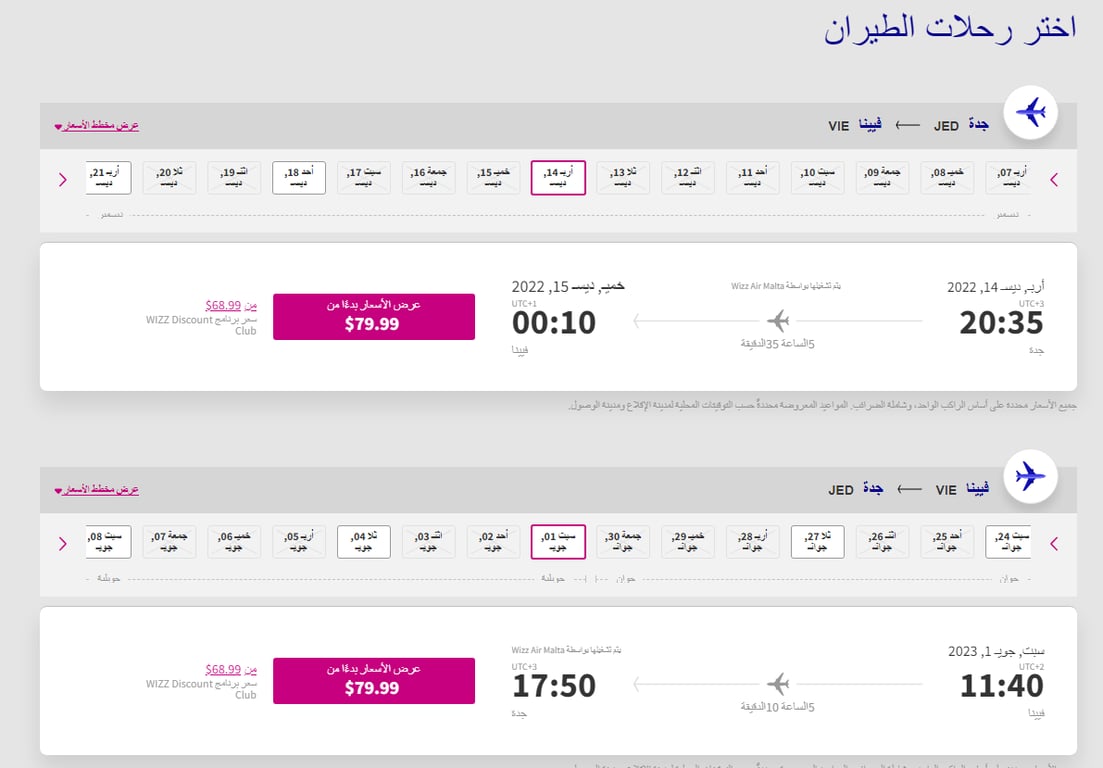Click the gray plane on the 11:40 flight line
The image size is (1103, 768).
(778, 684)
